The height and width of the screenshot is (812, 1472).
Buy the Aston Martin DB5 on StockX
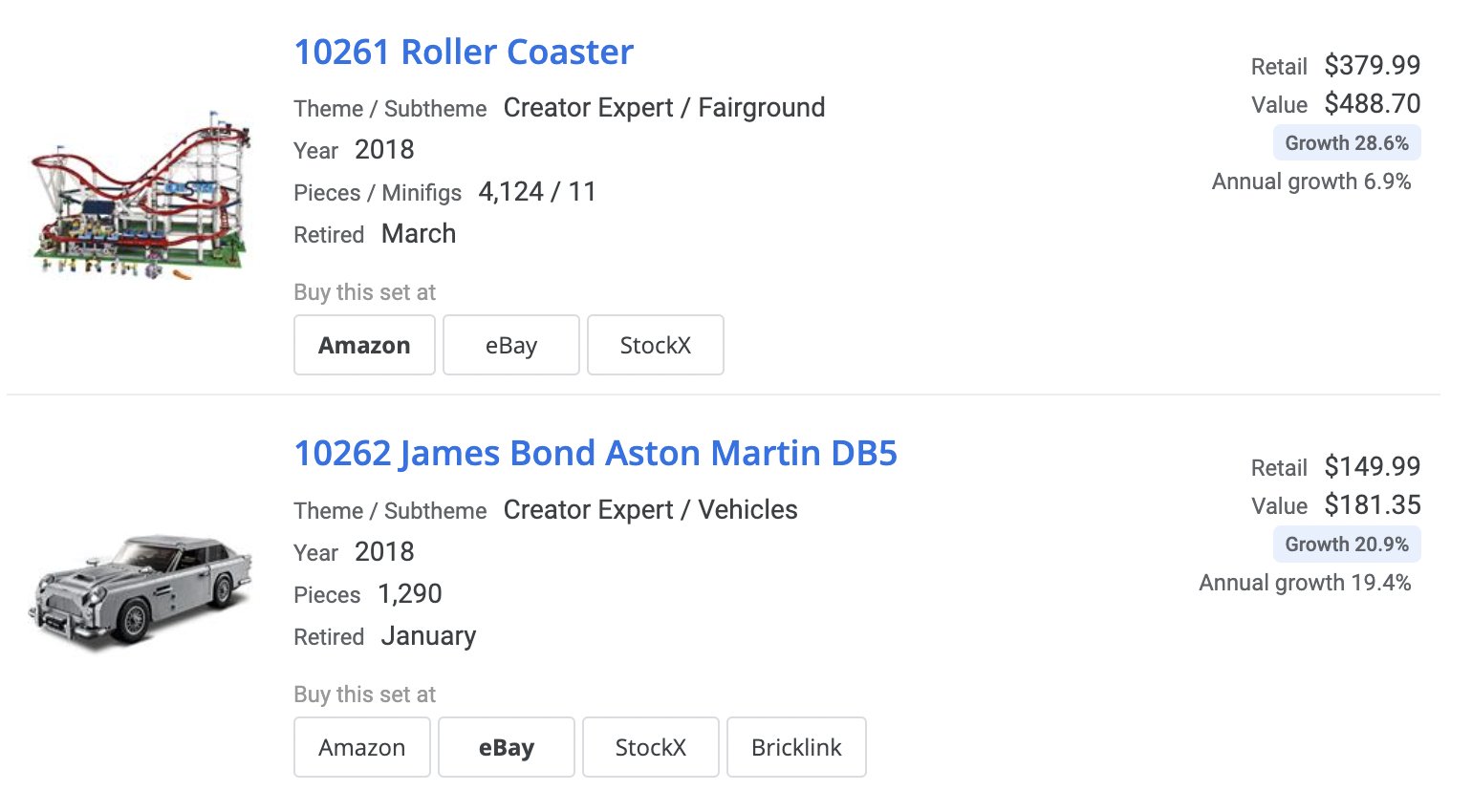pyautogui.click(x=651, y=747)
